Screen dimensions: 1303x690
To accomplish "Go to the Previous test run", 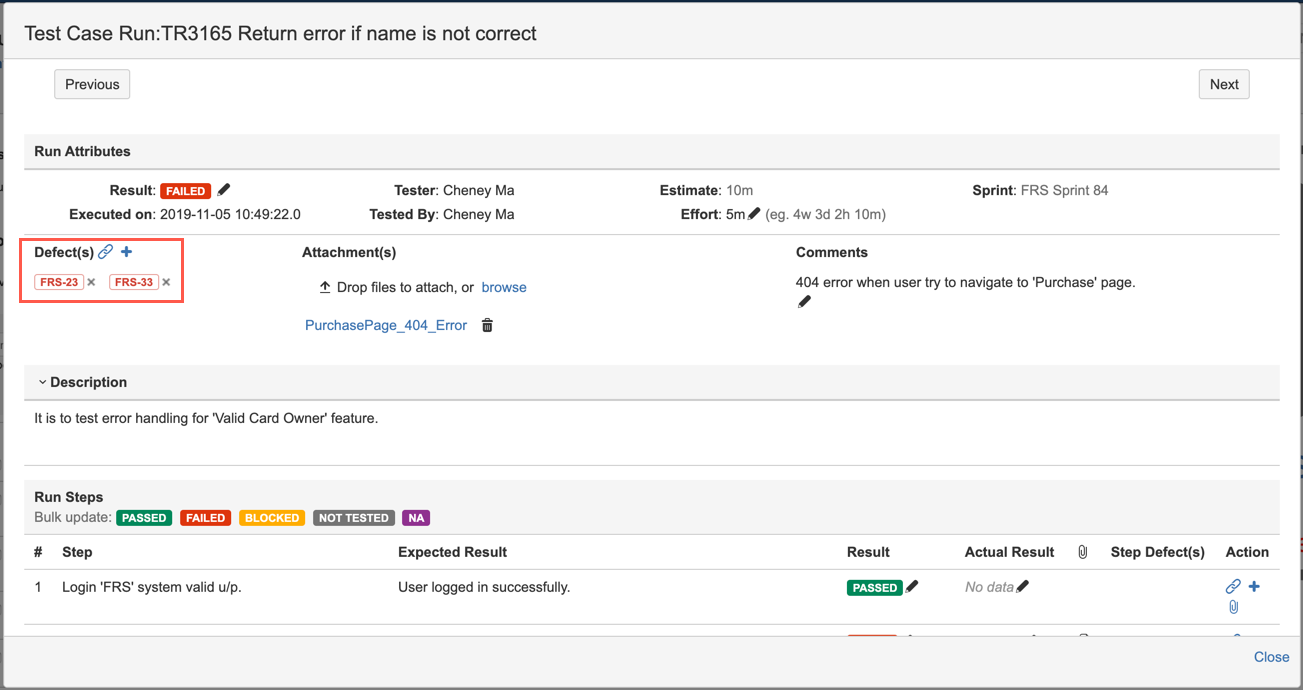I will tap(92, 84).
